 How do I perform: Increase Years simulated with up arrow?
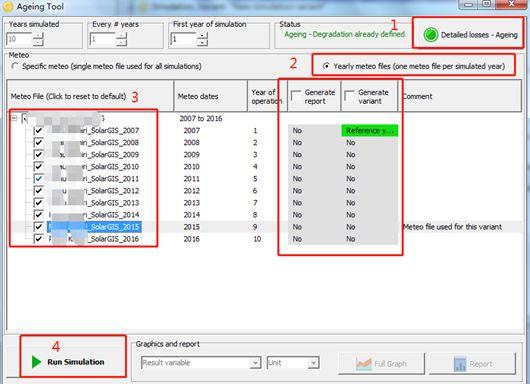pyautogui.click(x=38, y=35)
